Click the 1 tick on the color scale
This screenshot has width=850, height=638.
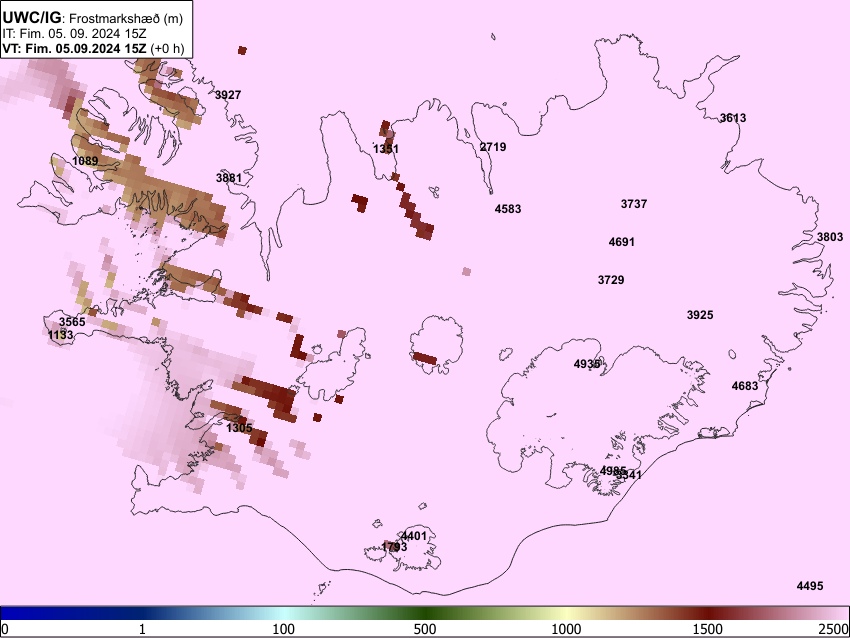coord(142,629)
